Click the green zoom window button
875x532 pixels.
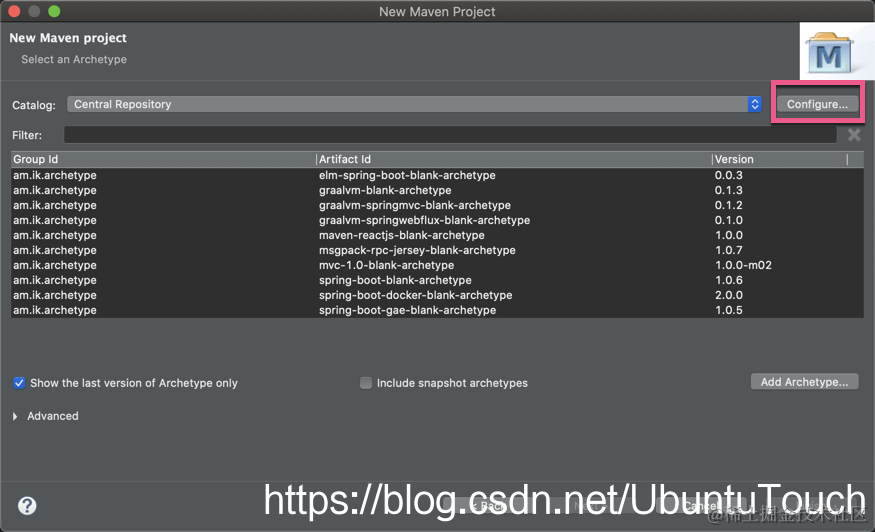54,11
